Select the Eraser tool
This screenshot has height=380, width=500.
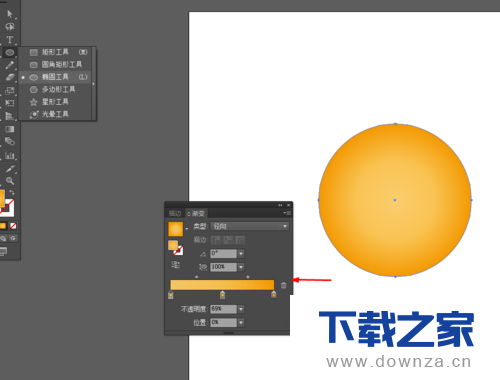point(10,77)
